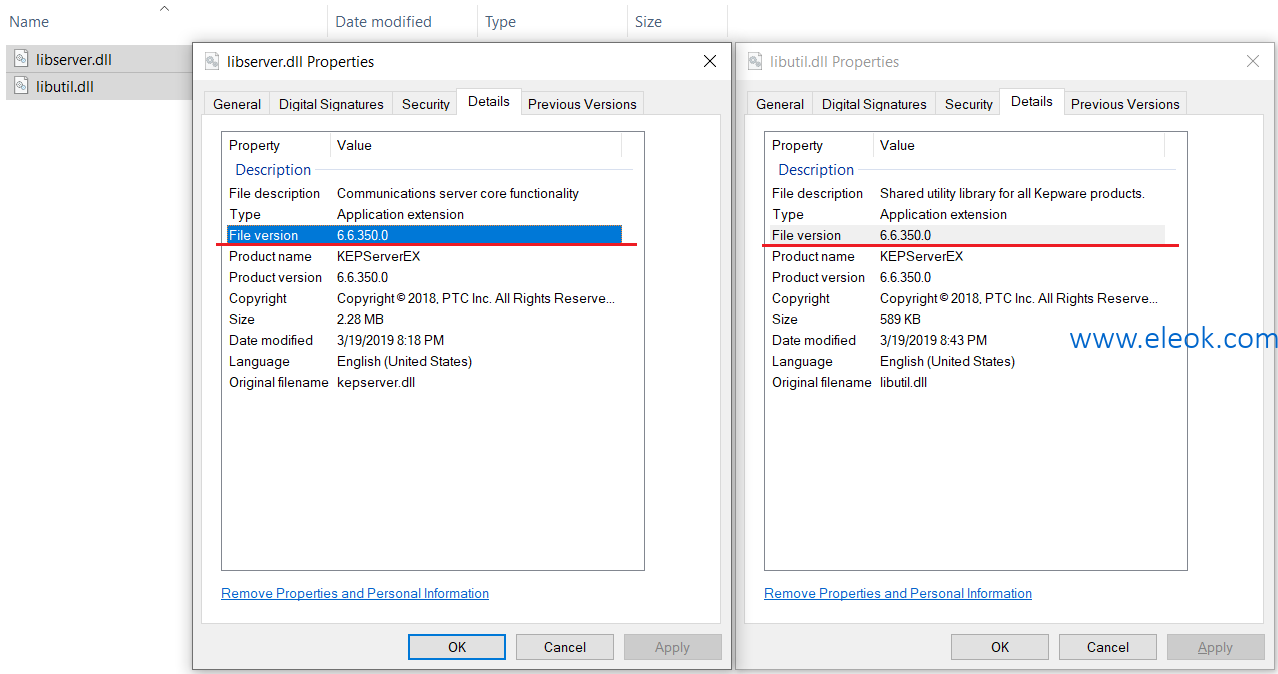Click the 'libutil.dll' original filename value
Image resolution: width=1278 pixels, height=674 pixels.
903,382
